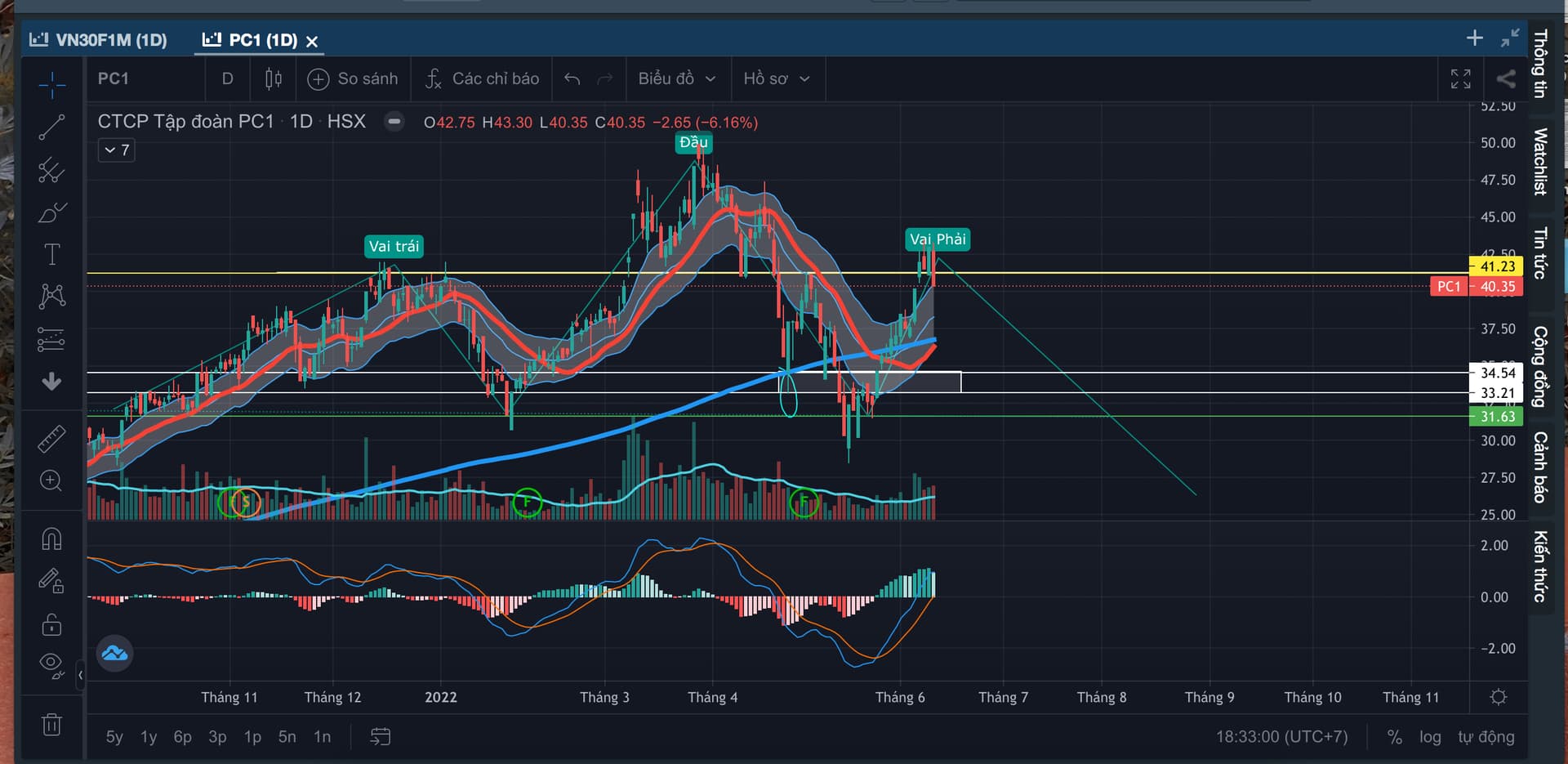Image resolution: width=1568 pixels, height=764 pixels.
Task: Undo the last chart action
Action: [x=572, y=78]
